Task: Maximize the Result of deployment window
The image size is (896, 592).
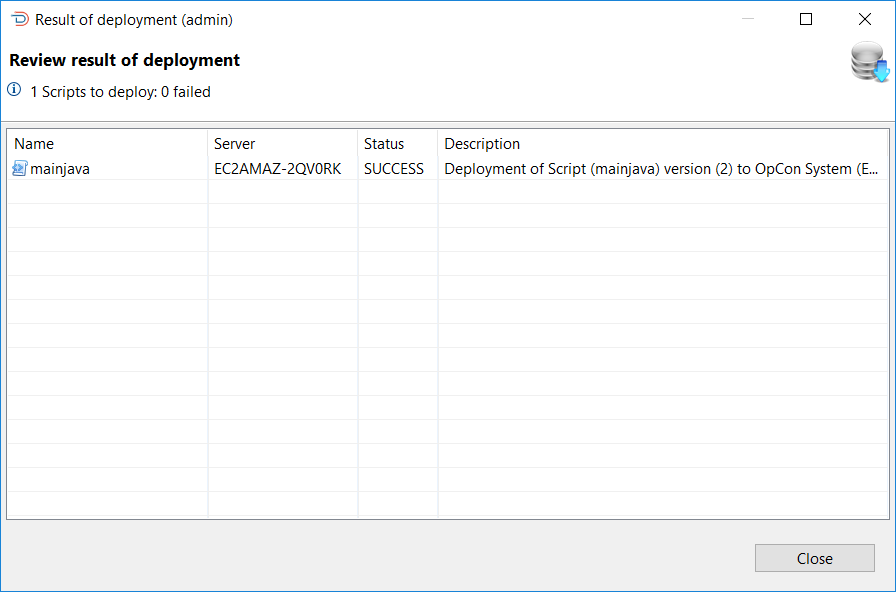Action: [x=806, y=19]
